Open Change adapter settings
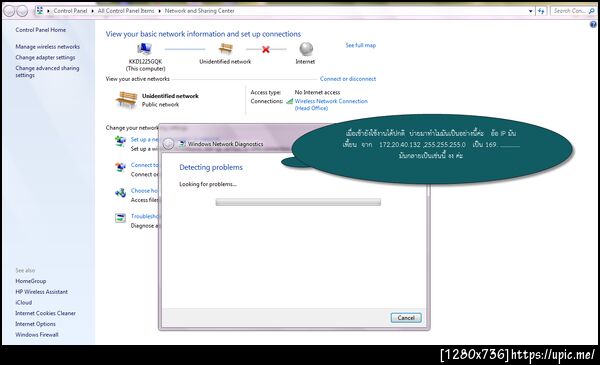 [x=45, y=57]
